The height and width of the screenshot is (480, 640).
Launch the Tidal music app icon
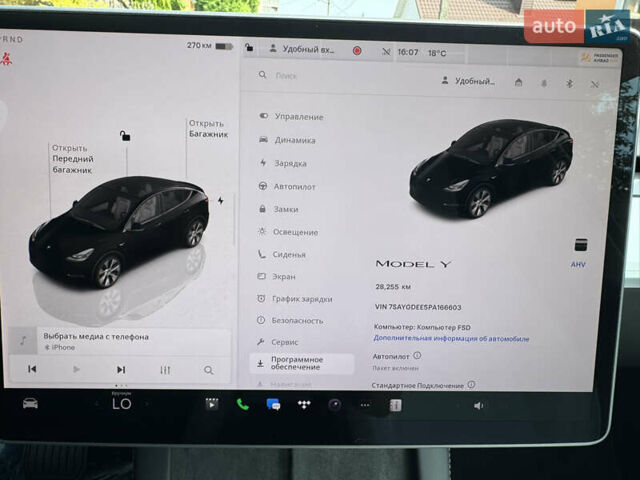304,404
